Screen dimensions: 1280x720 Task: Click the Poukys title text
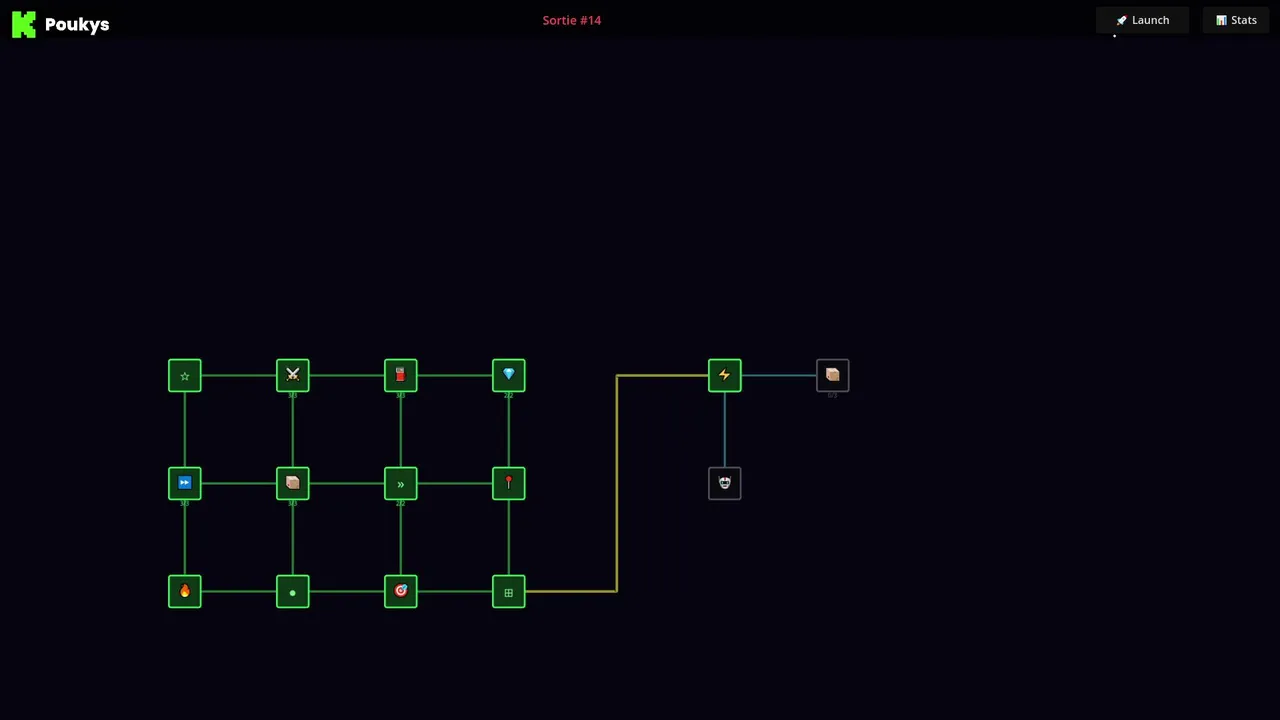pos(77,24)
